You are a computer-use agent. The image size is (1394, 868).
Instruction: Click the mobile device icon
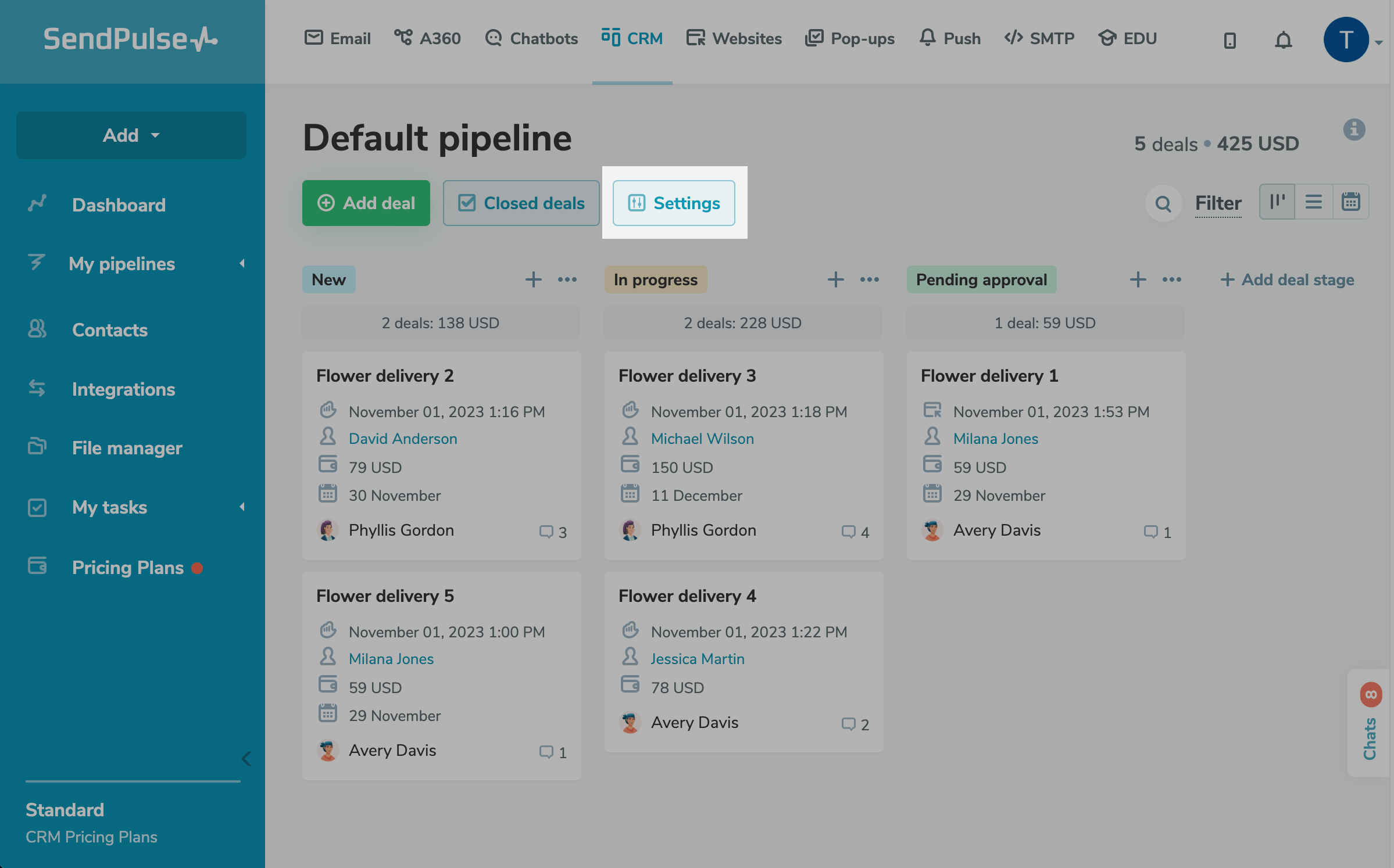(1229, 40)
